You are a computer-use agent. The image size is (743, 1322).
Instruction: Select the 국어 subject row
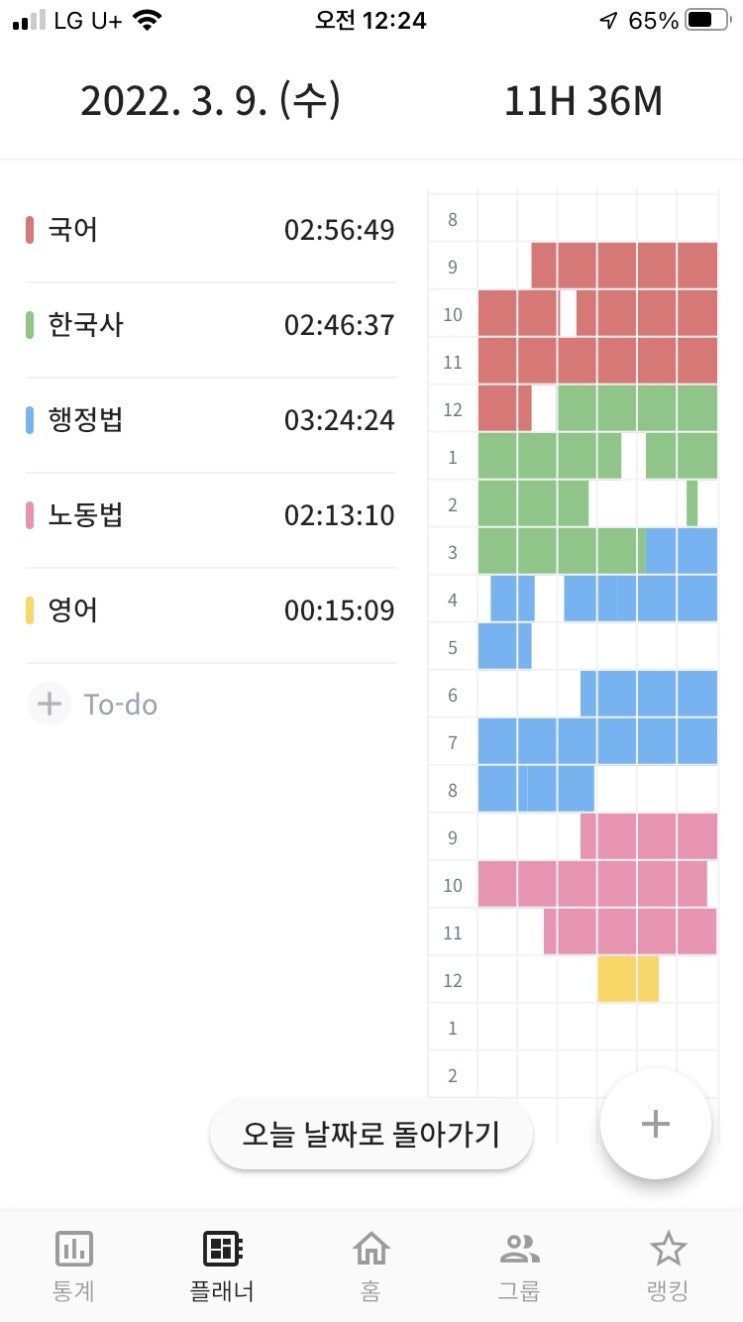(211, 231)
